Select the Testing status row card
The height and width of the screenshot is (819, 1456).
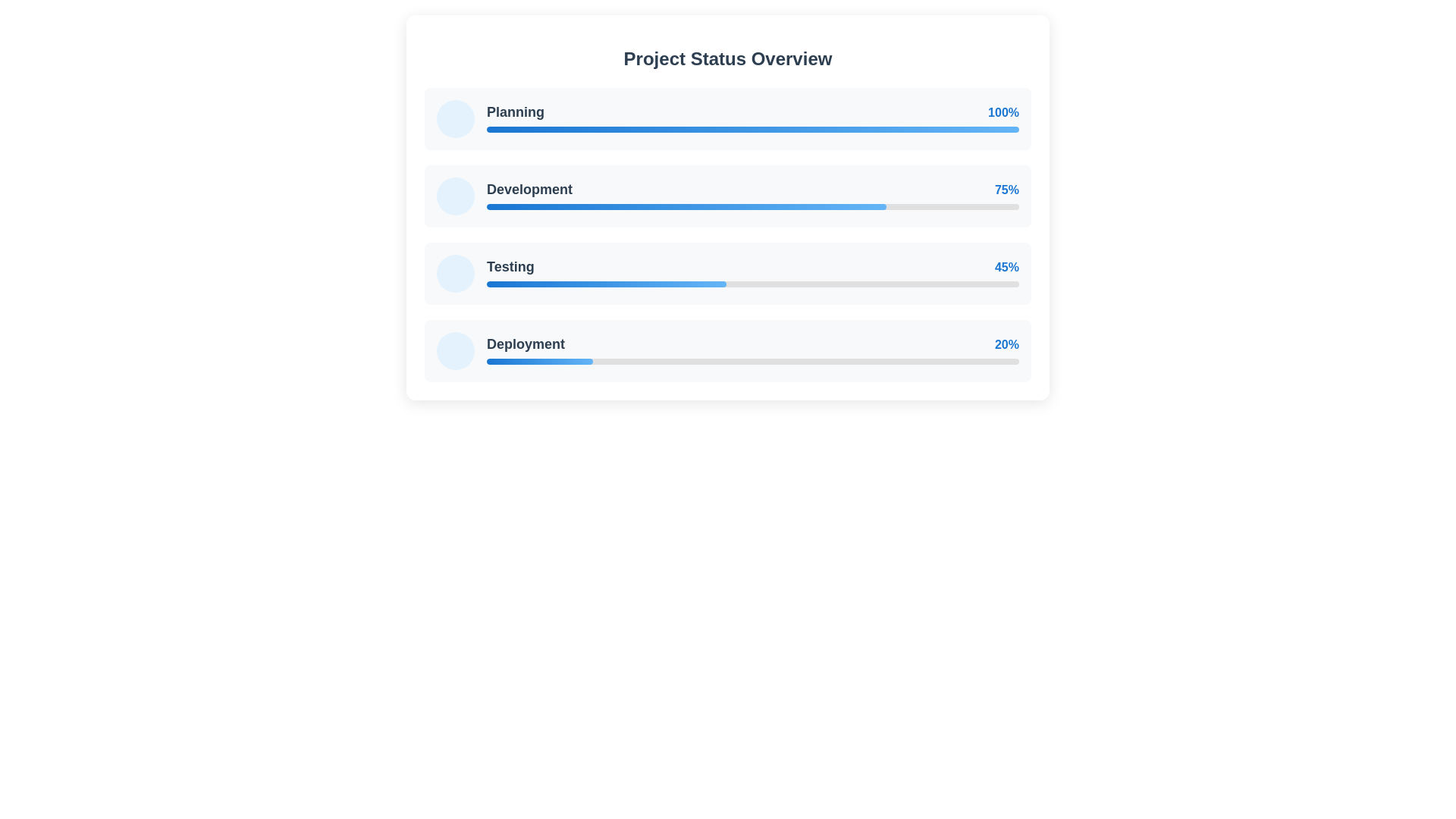(727, 273)
